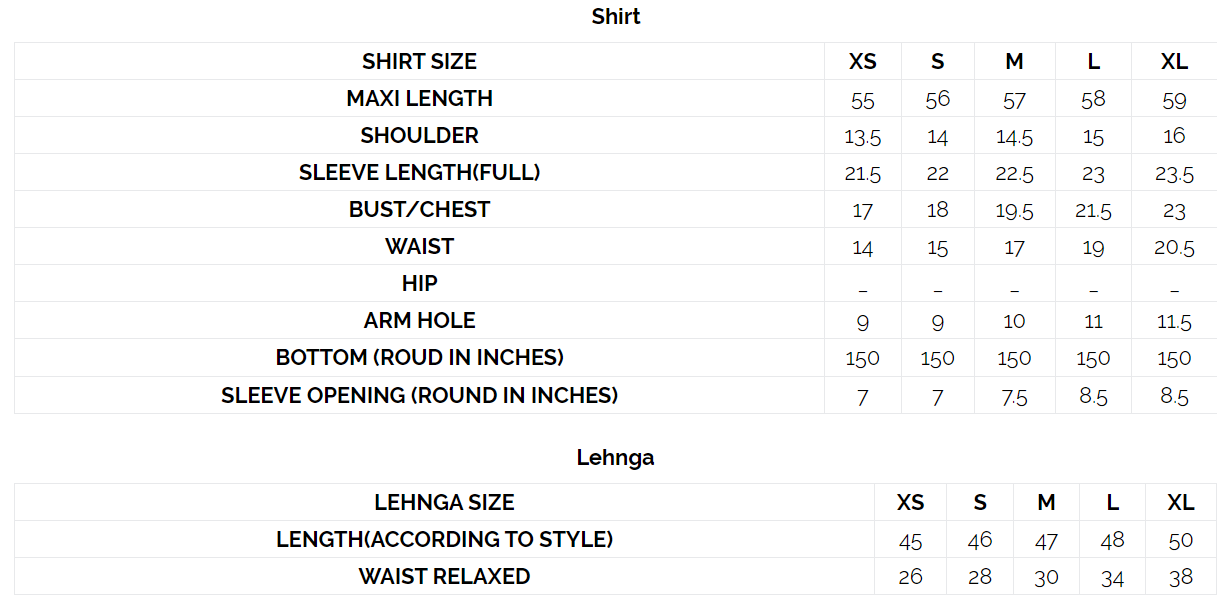
Task: Select the MAXI LENGTH row label
Action: (419, 99)
